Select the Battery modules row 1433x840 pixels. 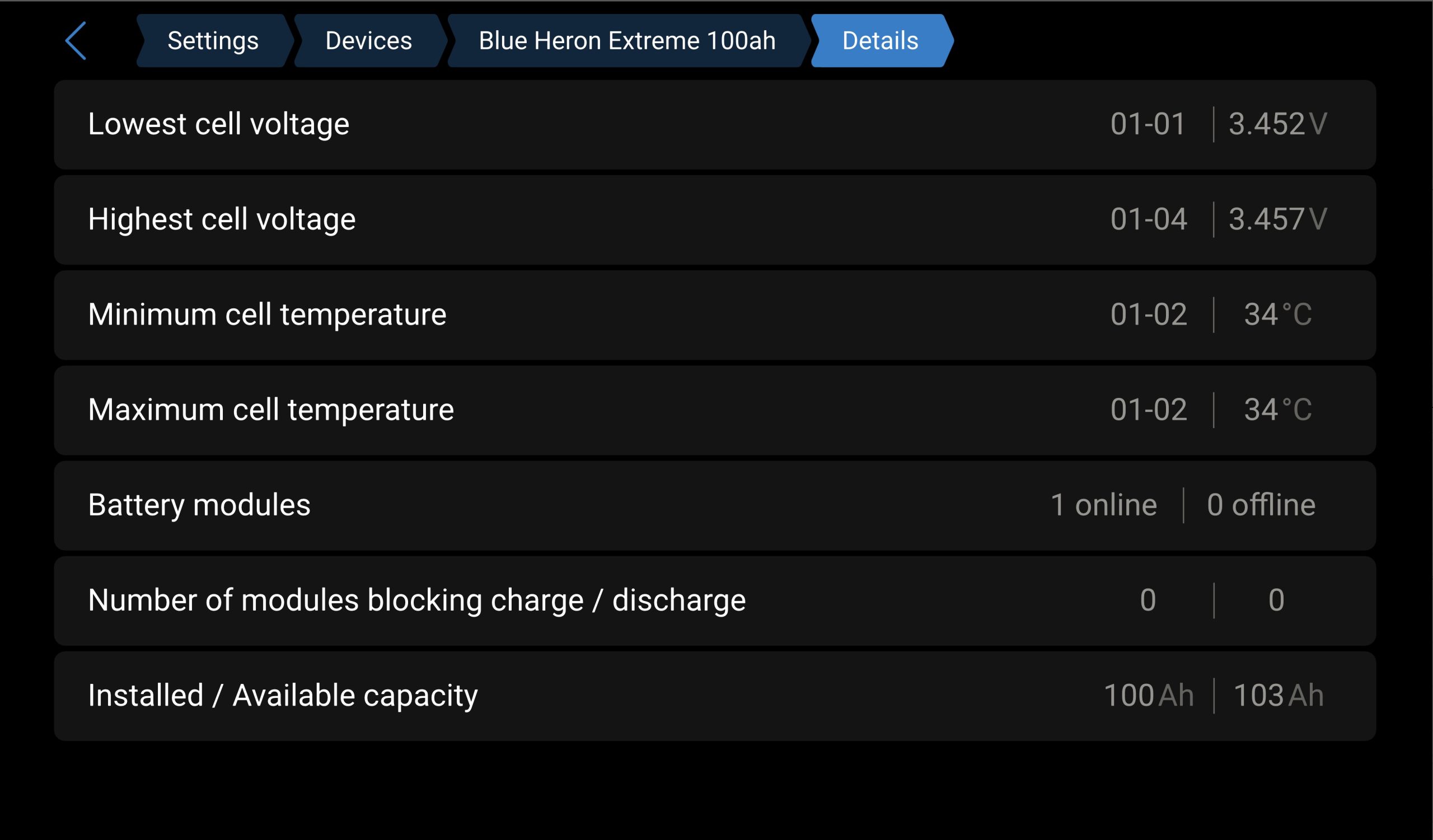[714, 505]
